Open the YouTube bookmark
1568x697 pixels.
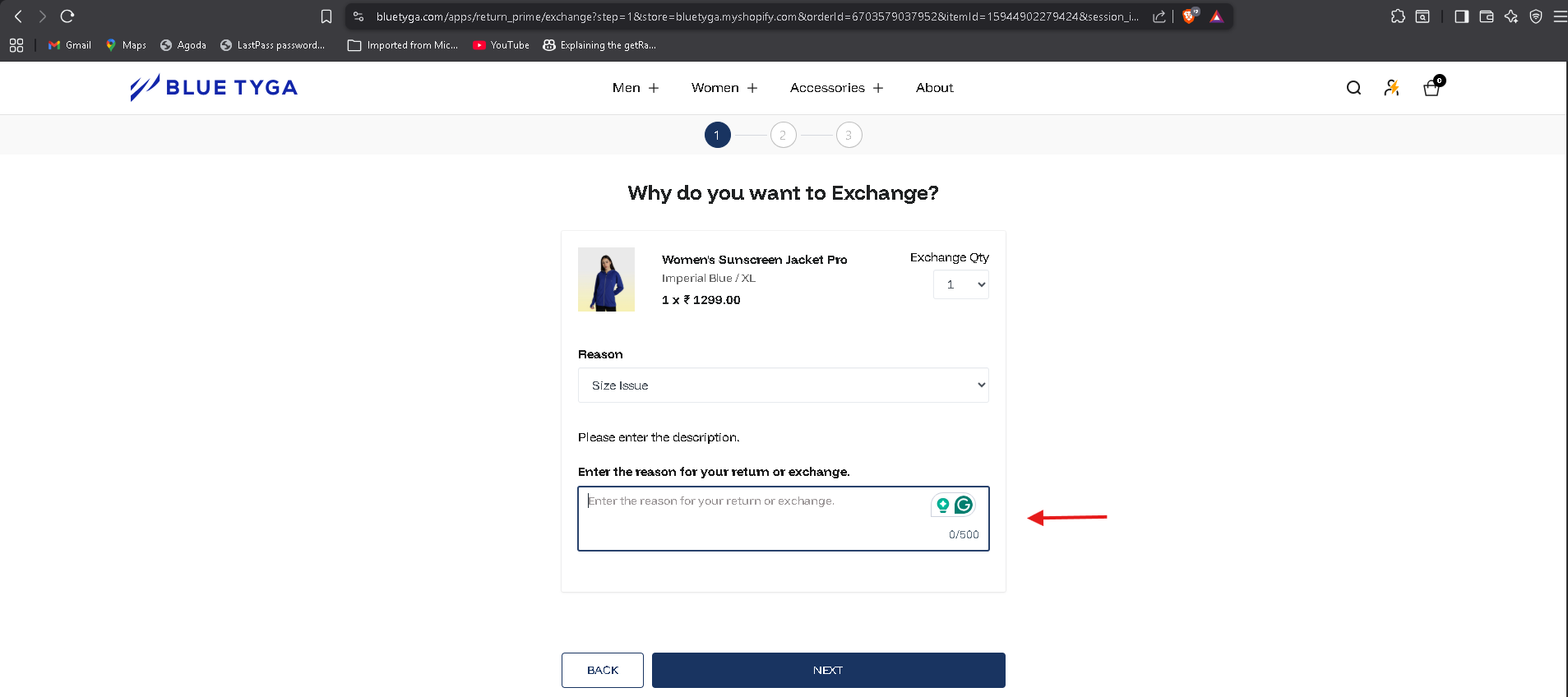(x=502, y=45)
